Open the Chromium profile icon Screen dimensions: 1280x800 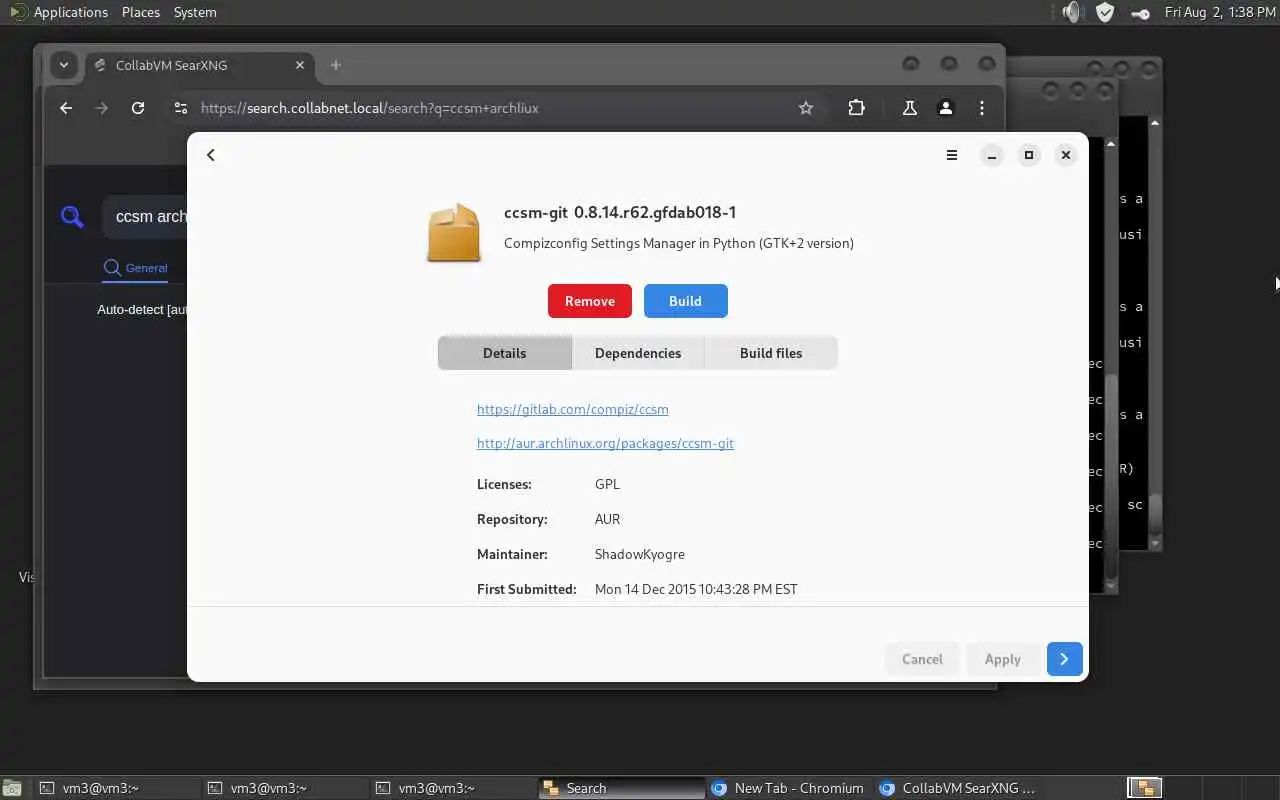pyautogui.click(x=946, y=108)
